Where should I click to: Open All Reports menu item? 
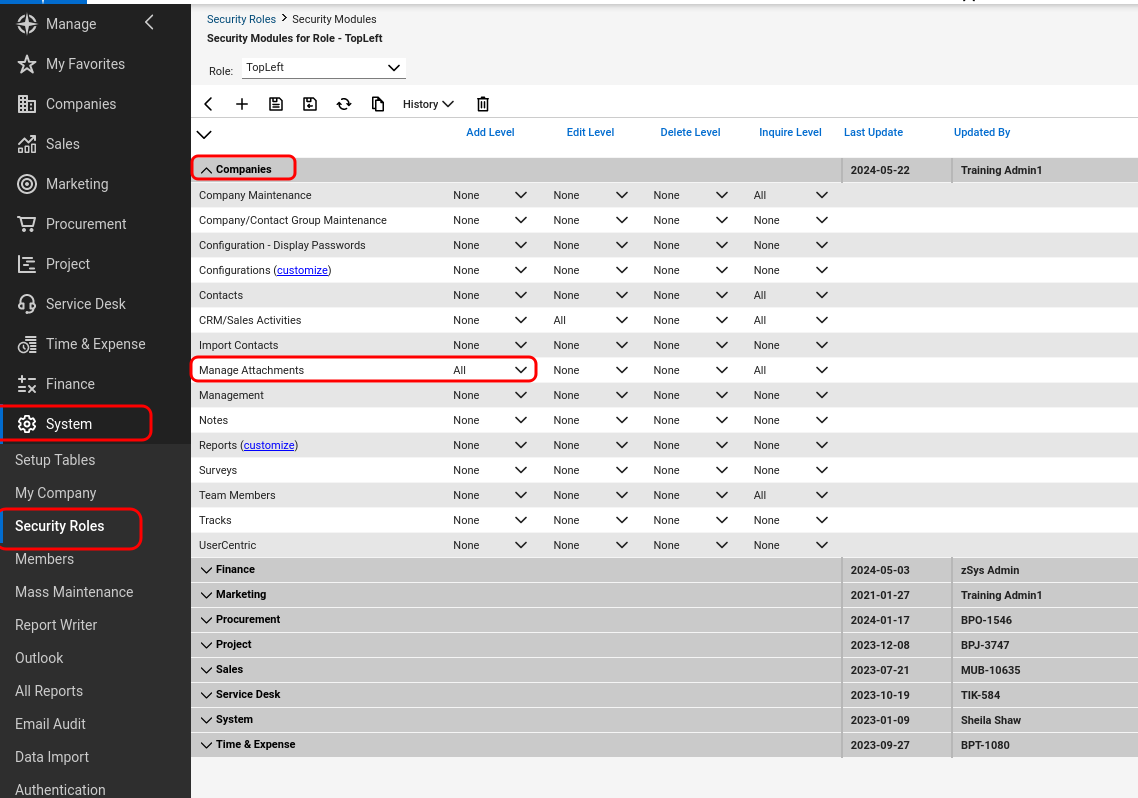(49, 691)
